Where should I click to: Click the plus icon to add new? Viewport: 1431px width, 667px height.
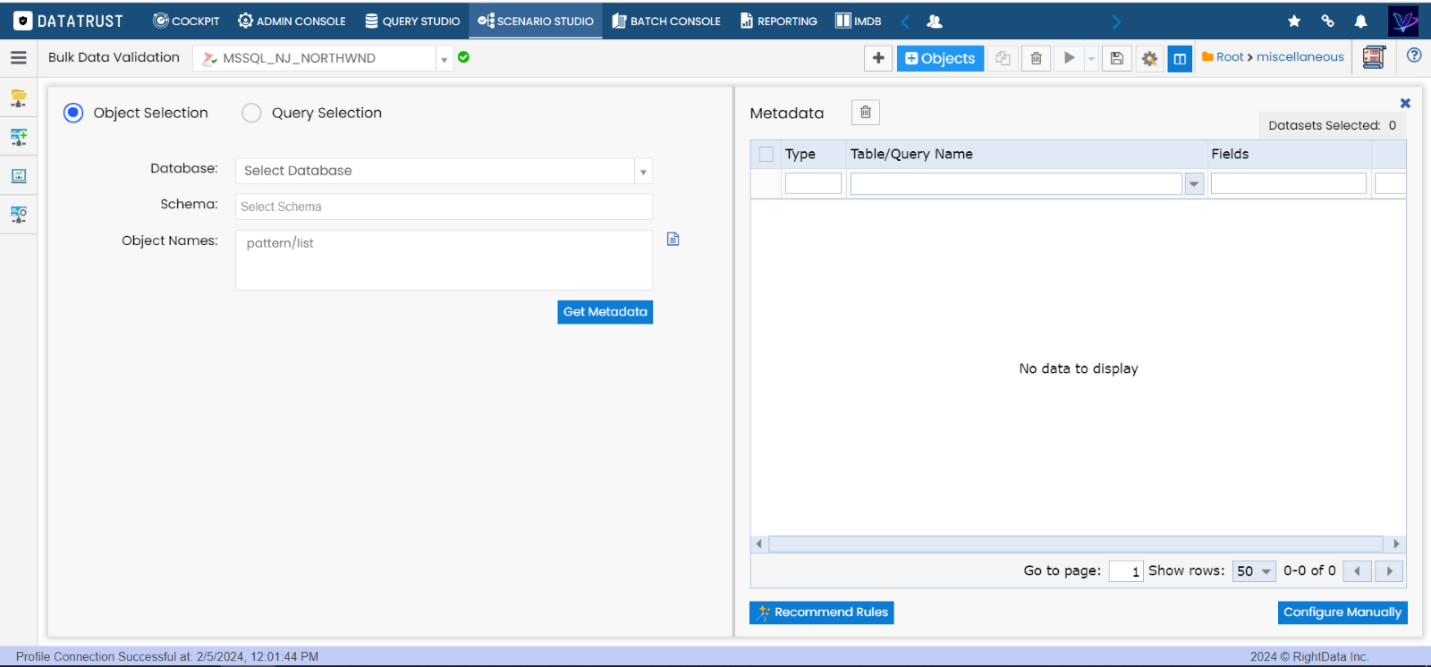(x=878, y=59)
